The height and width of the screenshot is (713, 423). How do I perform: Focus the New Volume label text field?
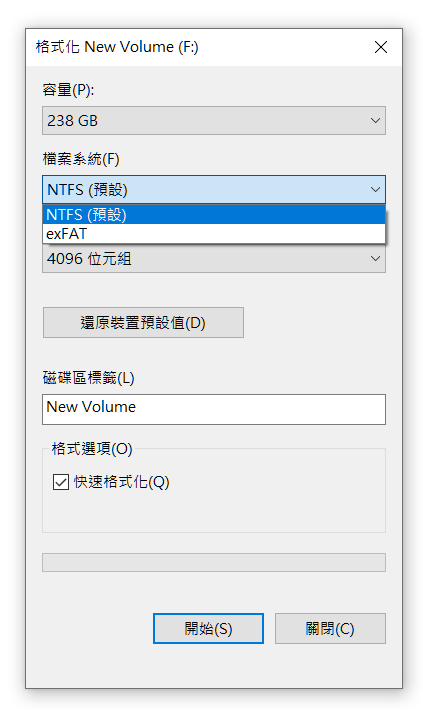click(x=214, y=409)
